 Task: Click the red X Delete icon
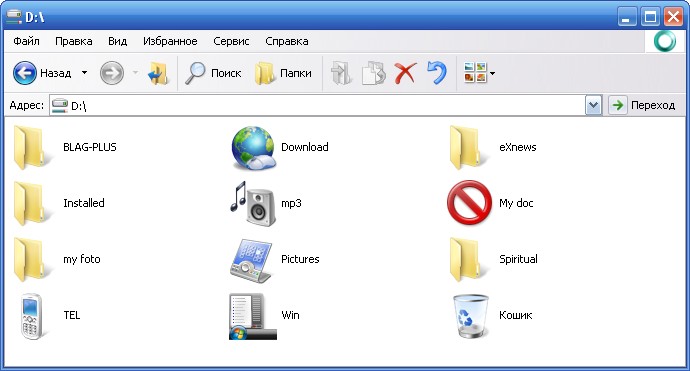pos(405,73)
